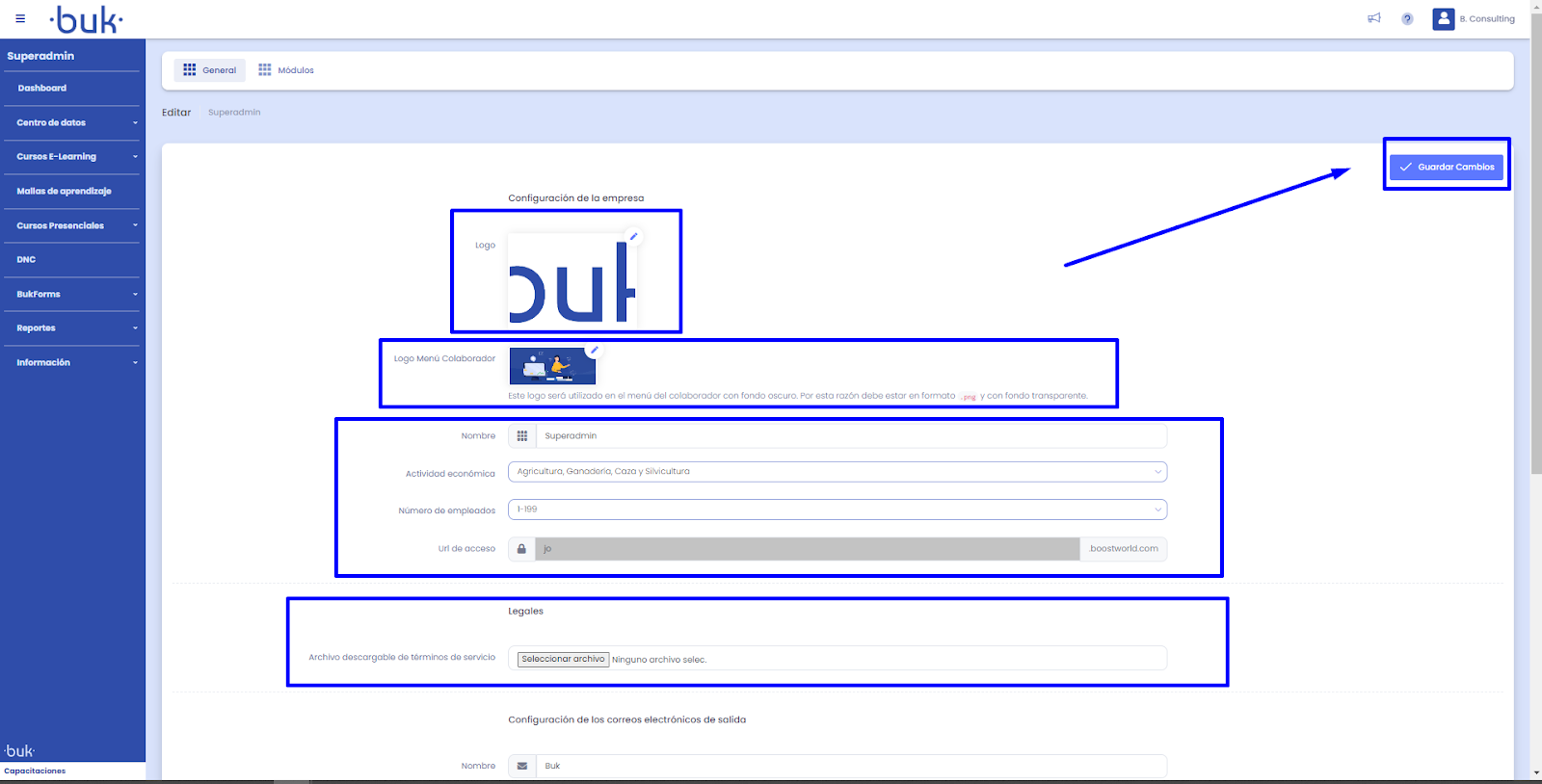Click the lock icon beside Url de acceso

[x=521, y=549]
